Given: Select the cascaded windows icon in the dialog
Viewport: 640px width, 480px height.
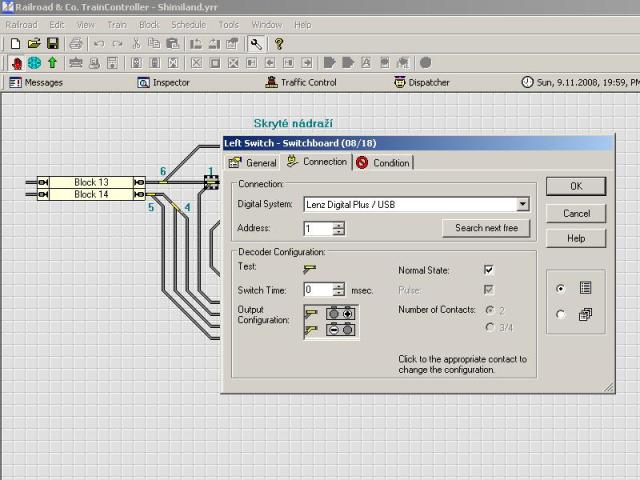Looking at the screenshot, I should [x=585, y=314].
